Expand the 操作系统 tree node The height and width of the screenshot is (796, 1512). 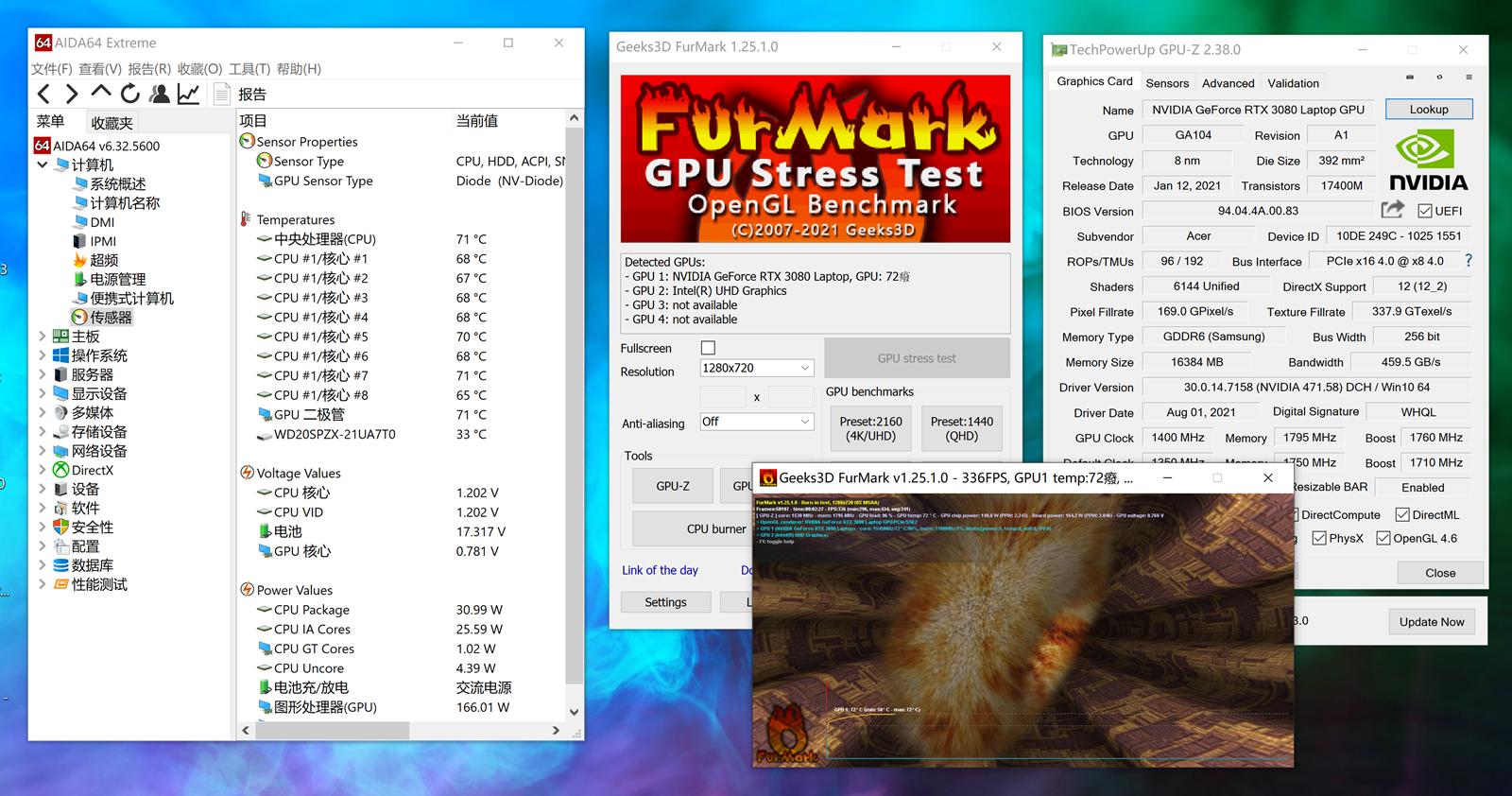(43, 355)
